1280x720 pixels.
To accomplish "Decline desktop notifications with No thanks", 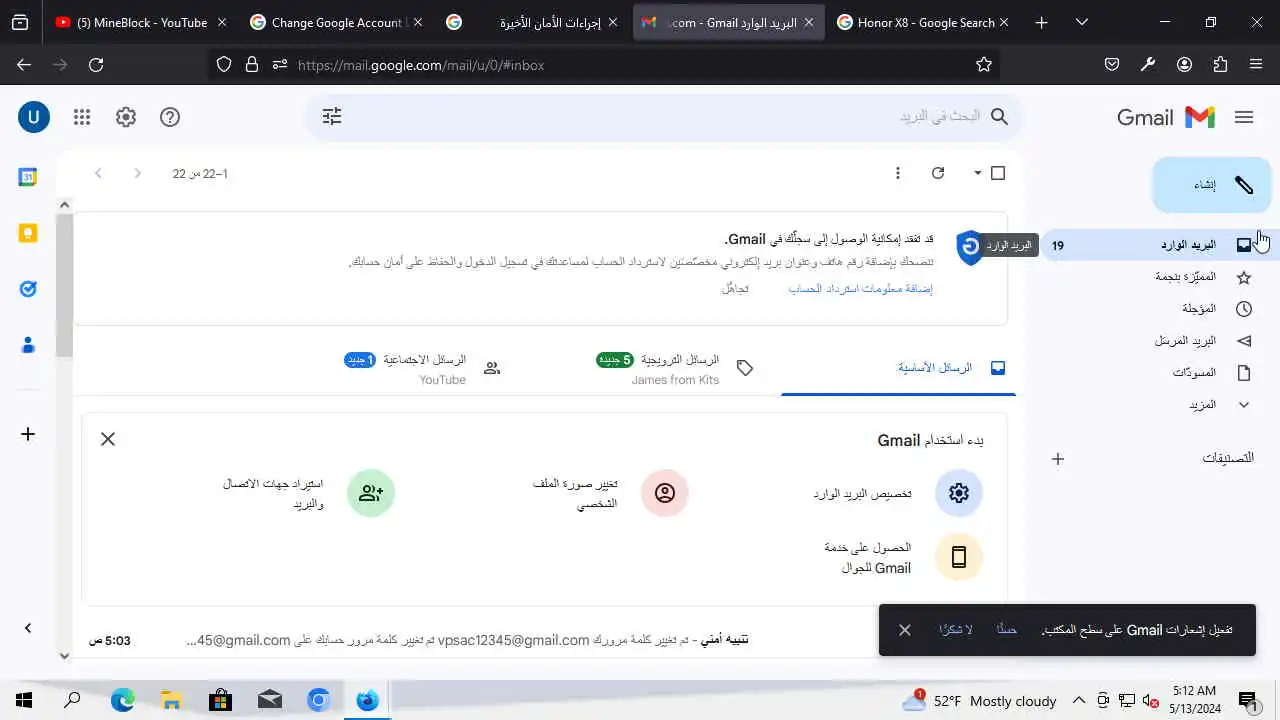I will click(x=956, y=630).
